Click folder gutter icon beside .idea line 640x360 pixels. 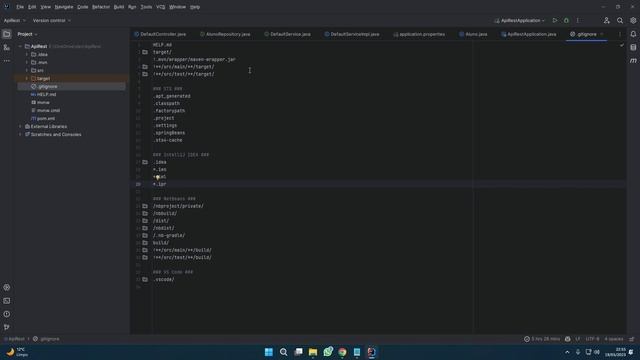point(145,162)
